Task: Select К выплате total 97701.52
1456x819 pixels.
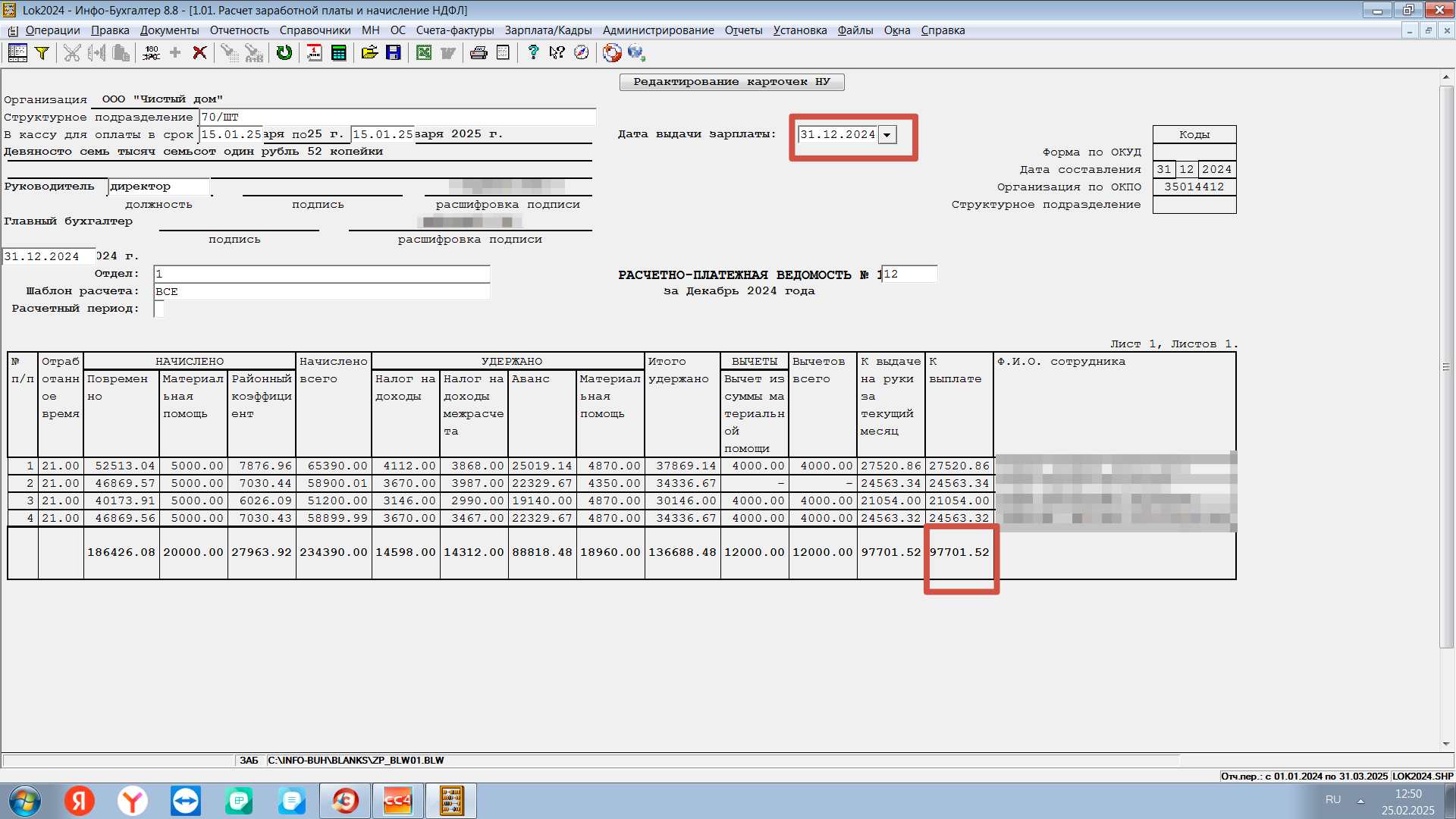Action: click(959, 552)
